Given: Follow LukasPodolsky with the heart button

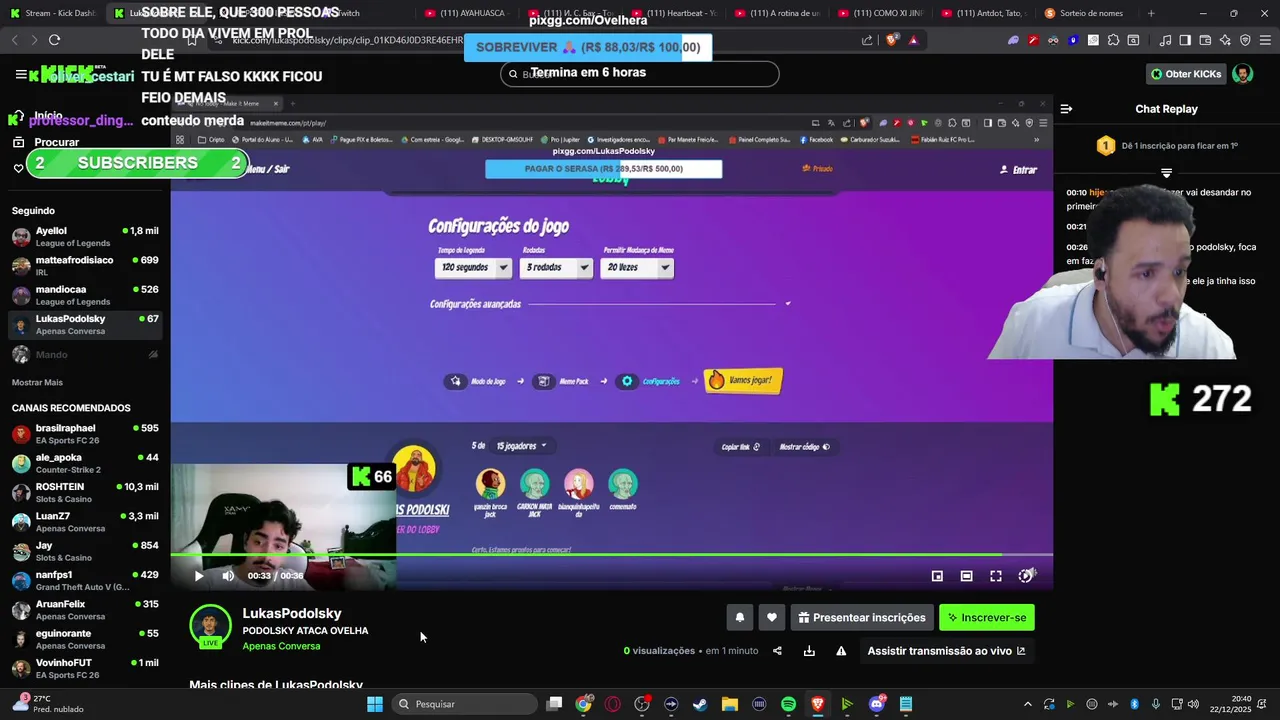Looking at the screenshot, I should (x=771, y=618).
